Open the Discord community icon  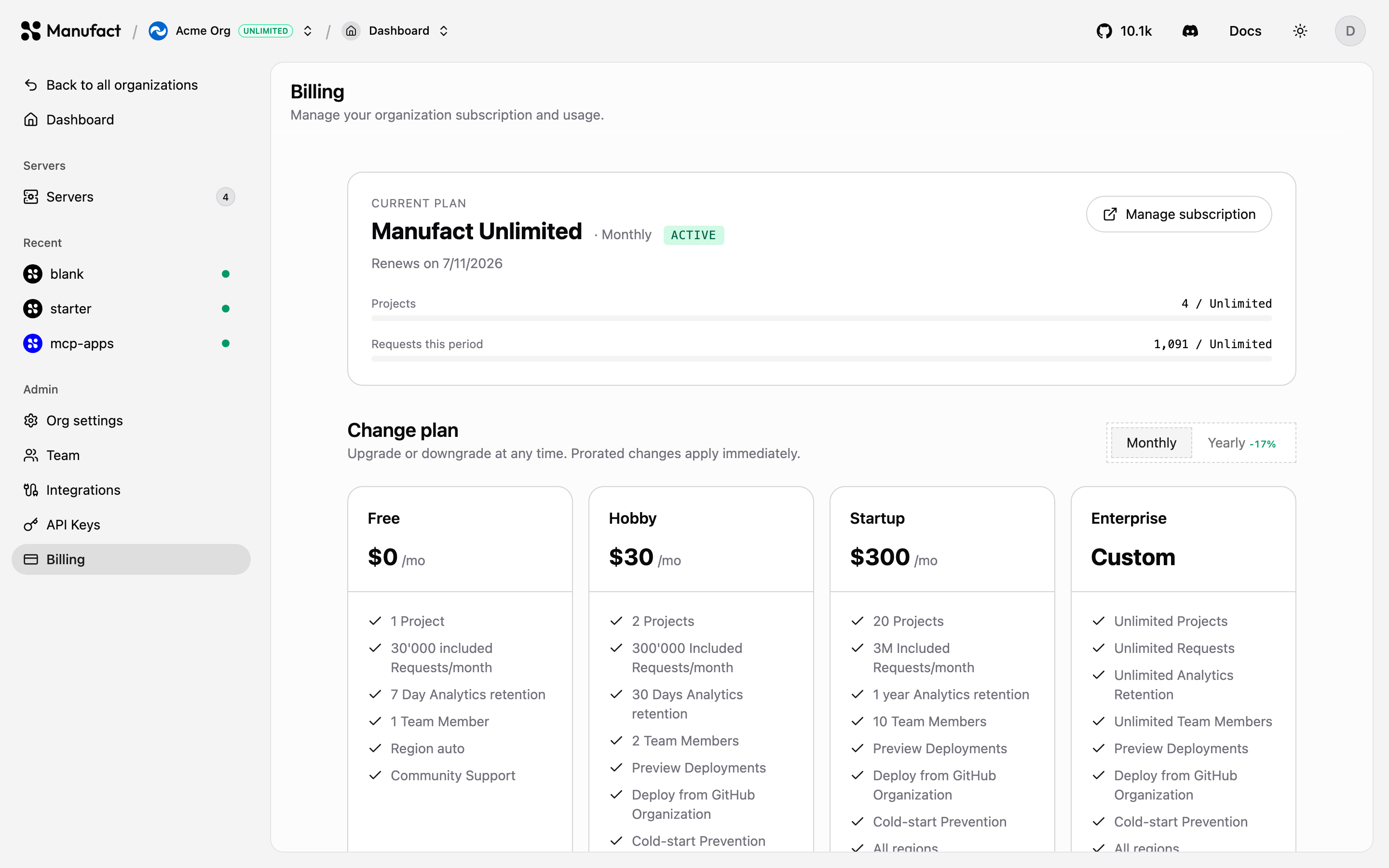tap(1190, 31)
